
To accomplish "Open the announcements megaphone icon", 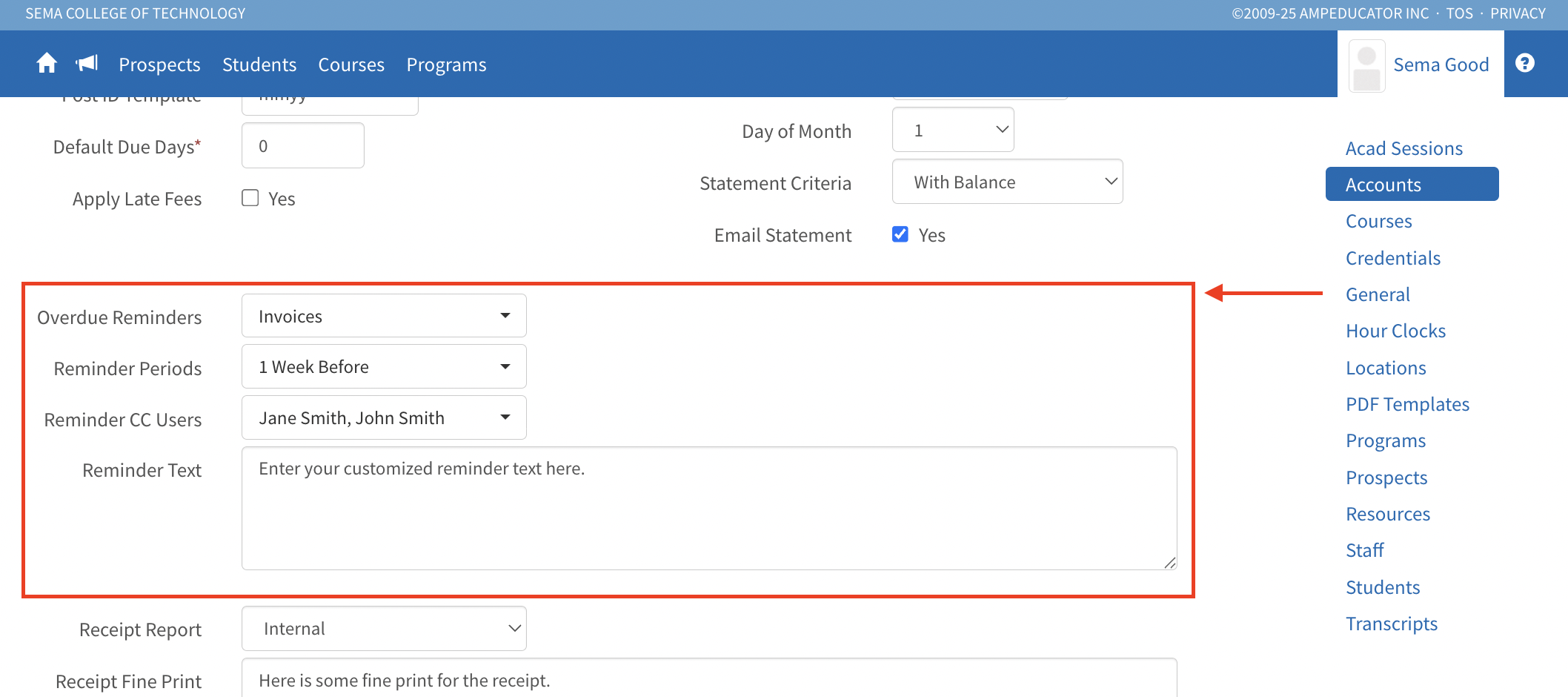I will 87,64.
